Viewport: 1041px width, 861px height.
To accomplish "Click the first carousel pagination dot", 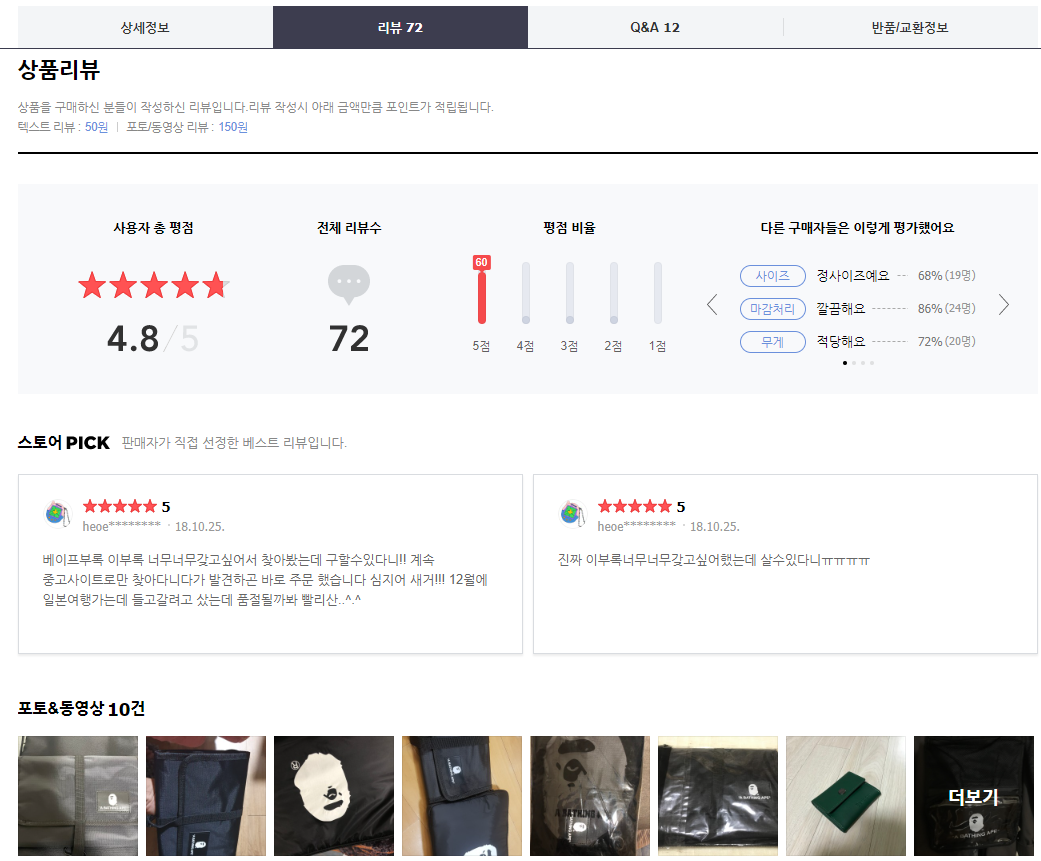I will tap(845, 363).
